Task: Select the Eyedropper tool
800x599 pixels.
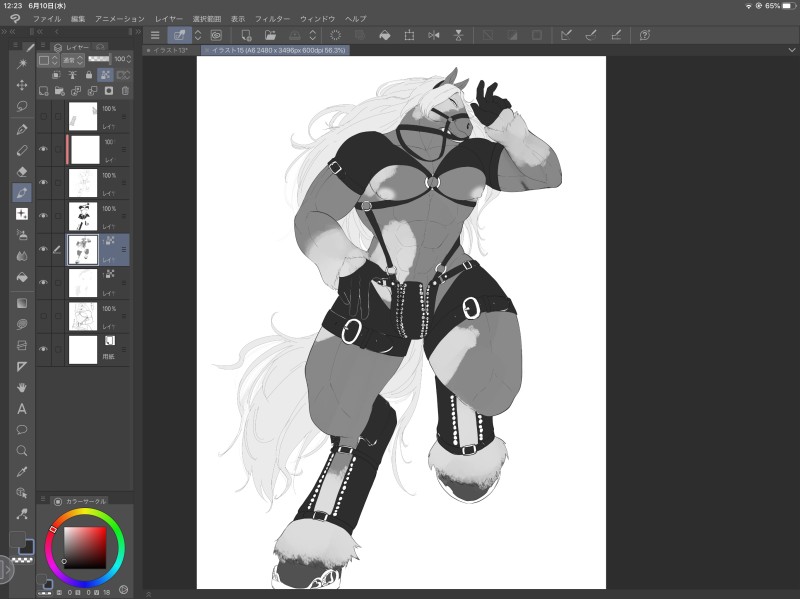Action: 22,472
